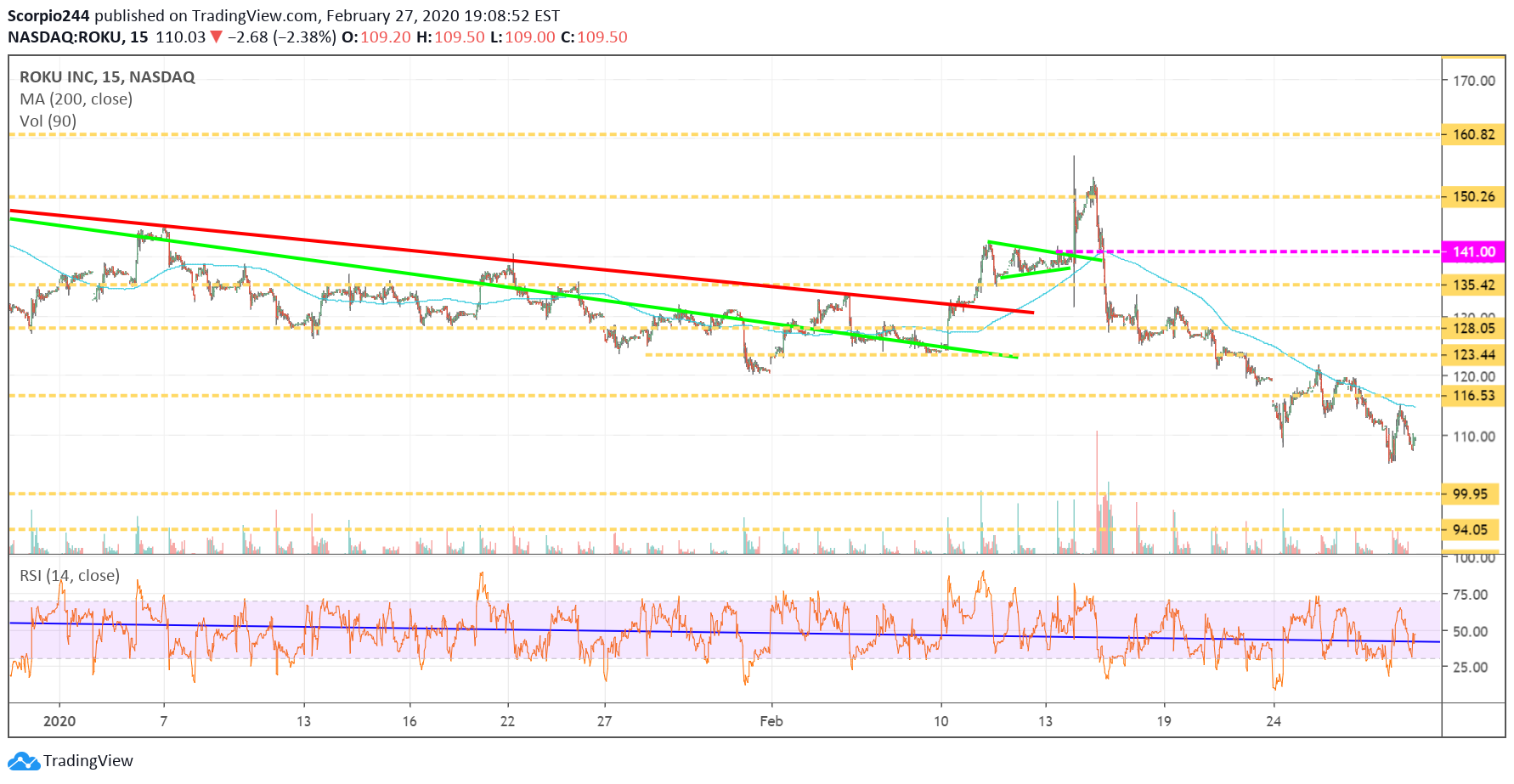The image size is (1514, 784).
Task: Select the 160.82 price level label
Action: [x=1473, y=134]
